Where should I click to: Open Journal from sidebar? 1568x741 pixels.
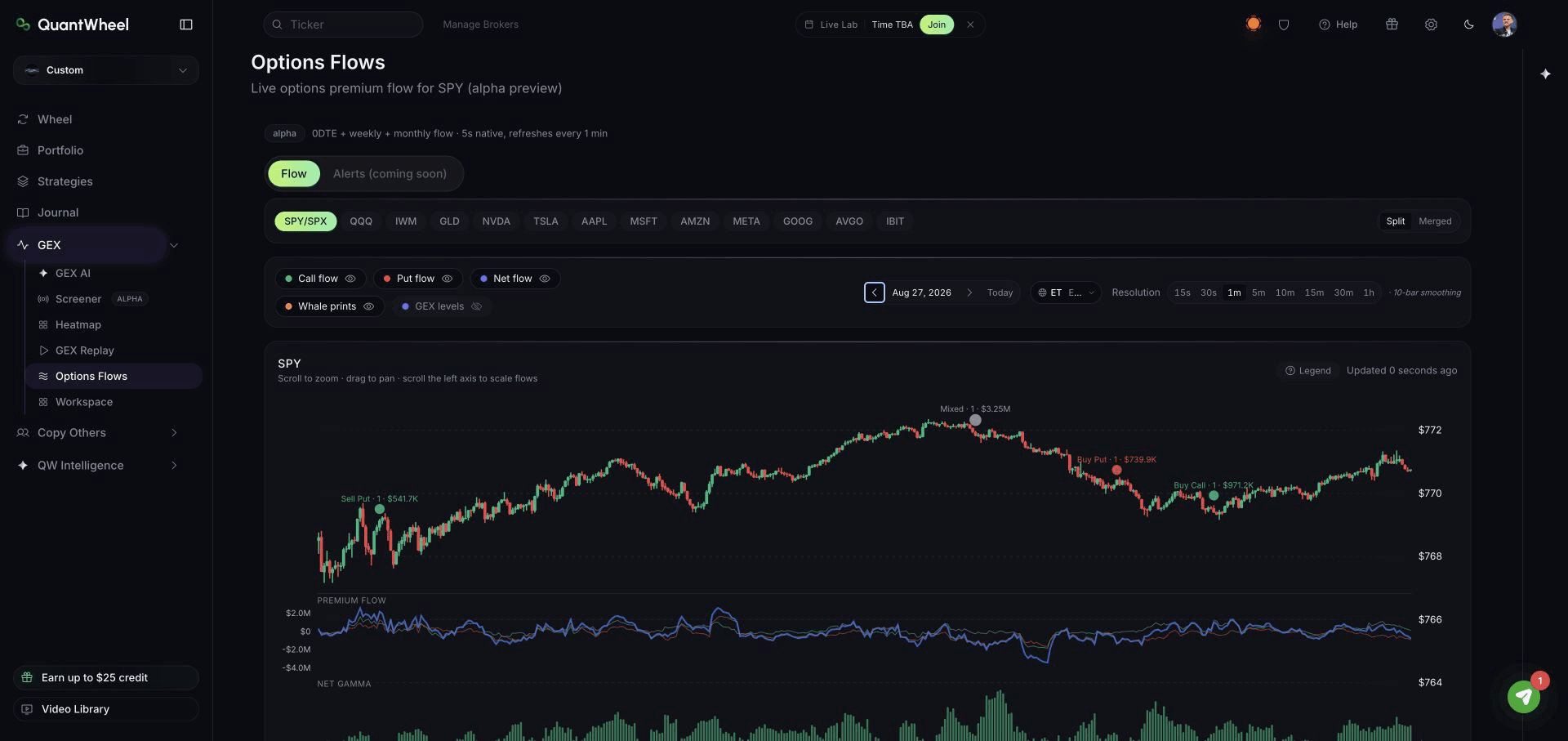click(58, 212)
